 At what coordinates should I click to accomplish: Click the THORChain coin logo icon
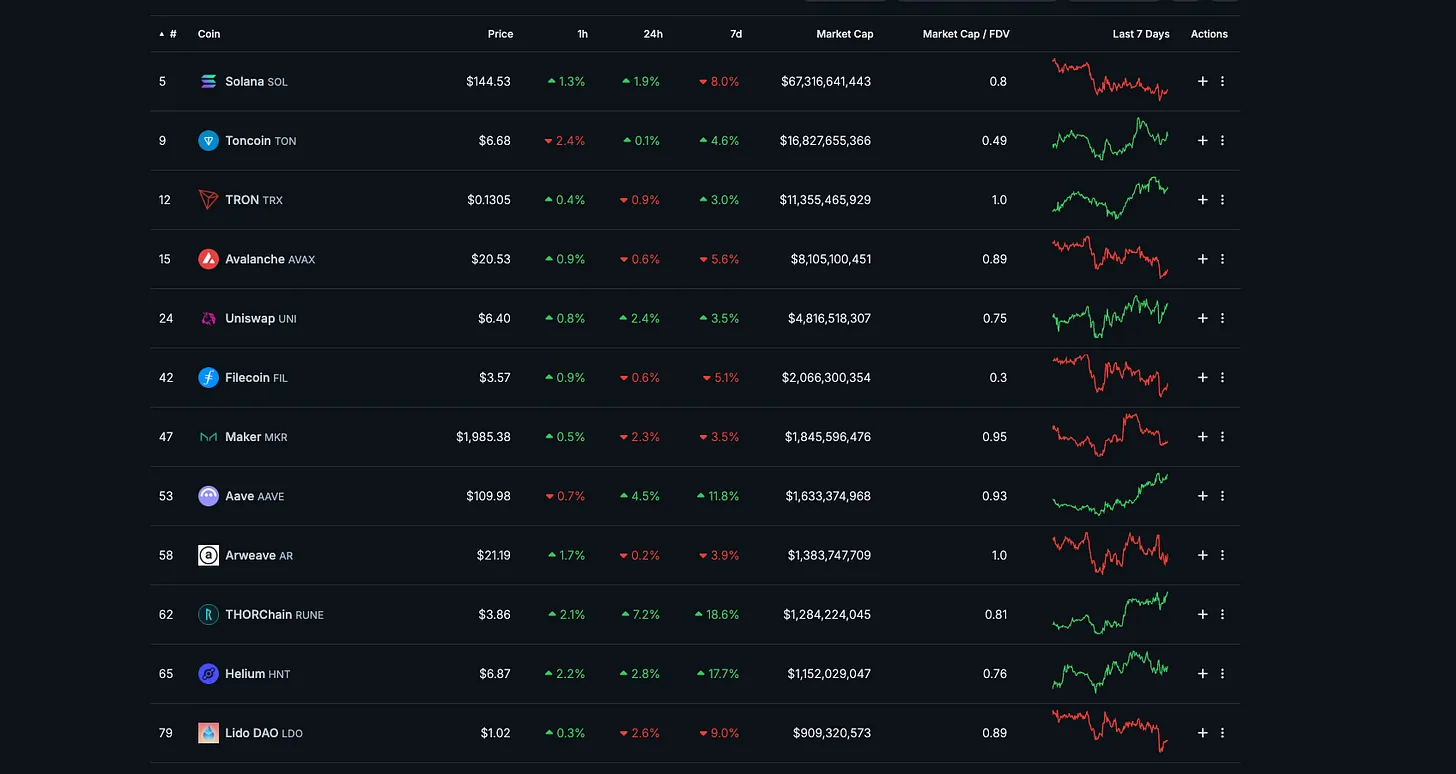(208, 615)
